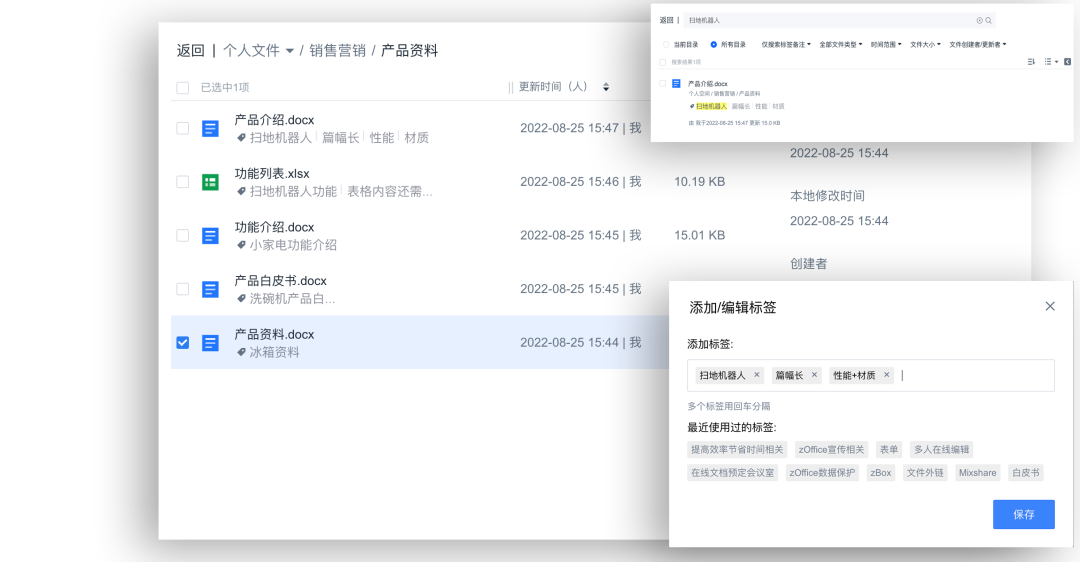This screenshot has width=1080, height=562.
Task: Add recent tag zBox
Action: pyautogui.click(x=881, y=473)
